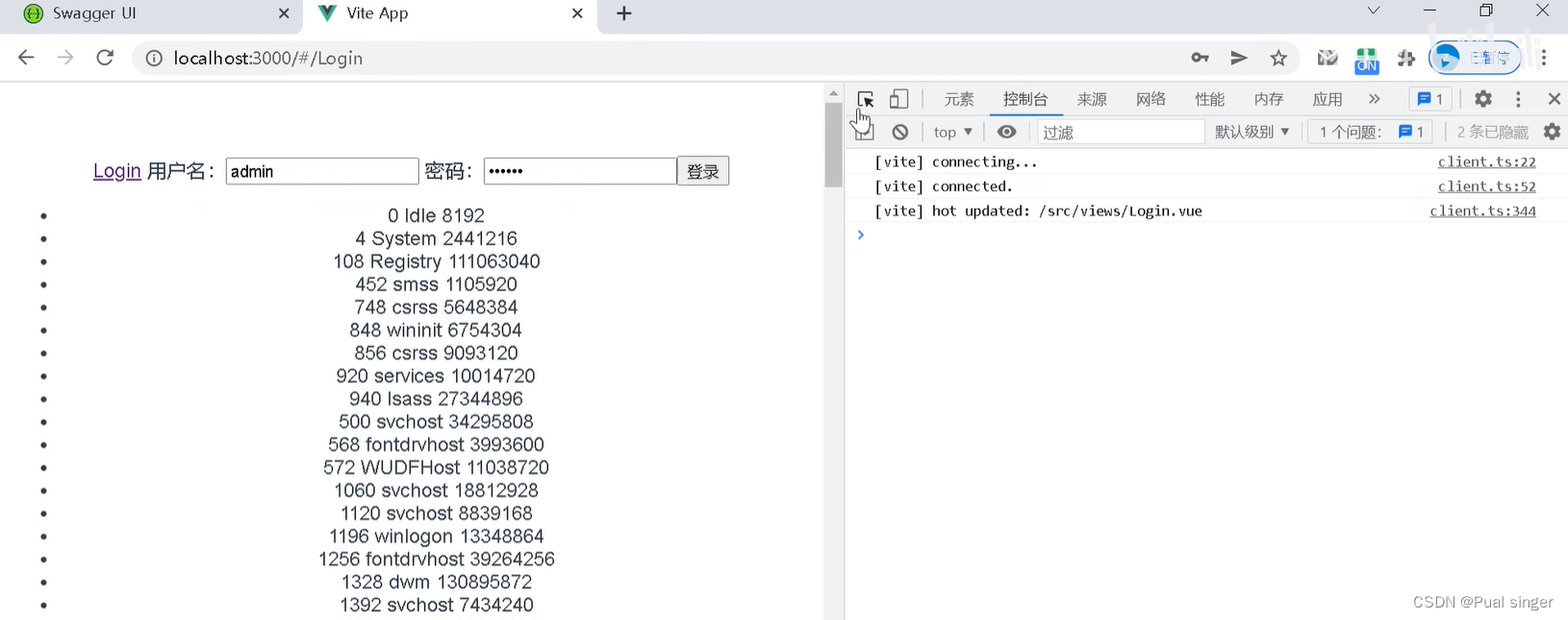Viewport: 1568px width, 620px height.
Task: Open the client.ts:344 source link
Action: click(1482, 211)
